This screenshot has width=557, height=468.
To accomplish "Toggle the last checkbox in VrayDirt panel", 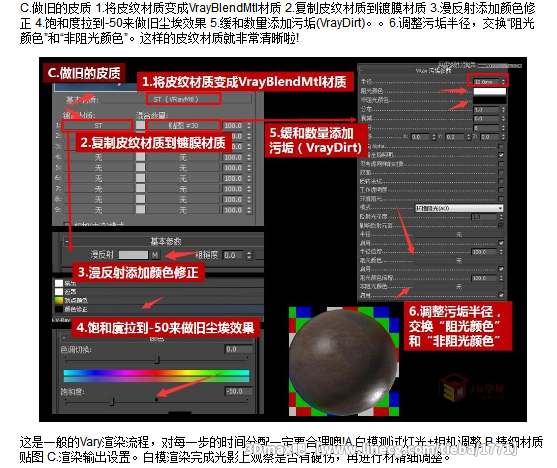I will coord(501,295).
